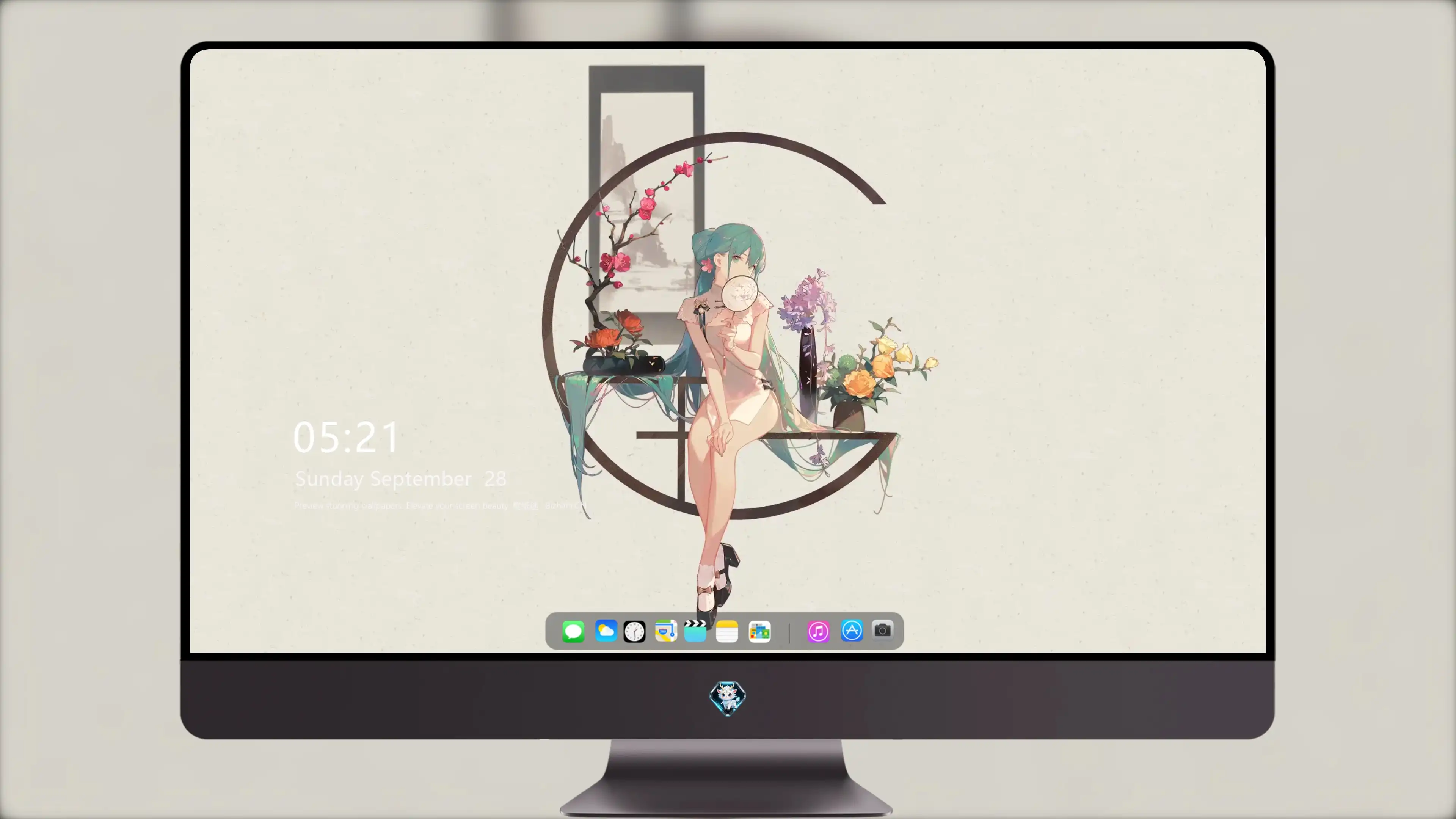Screen dimensions: 1456x819
Task: Click the dragon logo on monitor chin
Action: 728,698
